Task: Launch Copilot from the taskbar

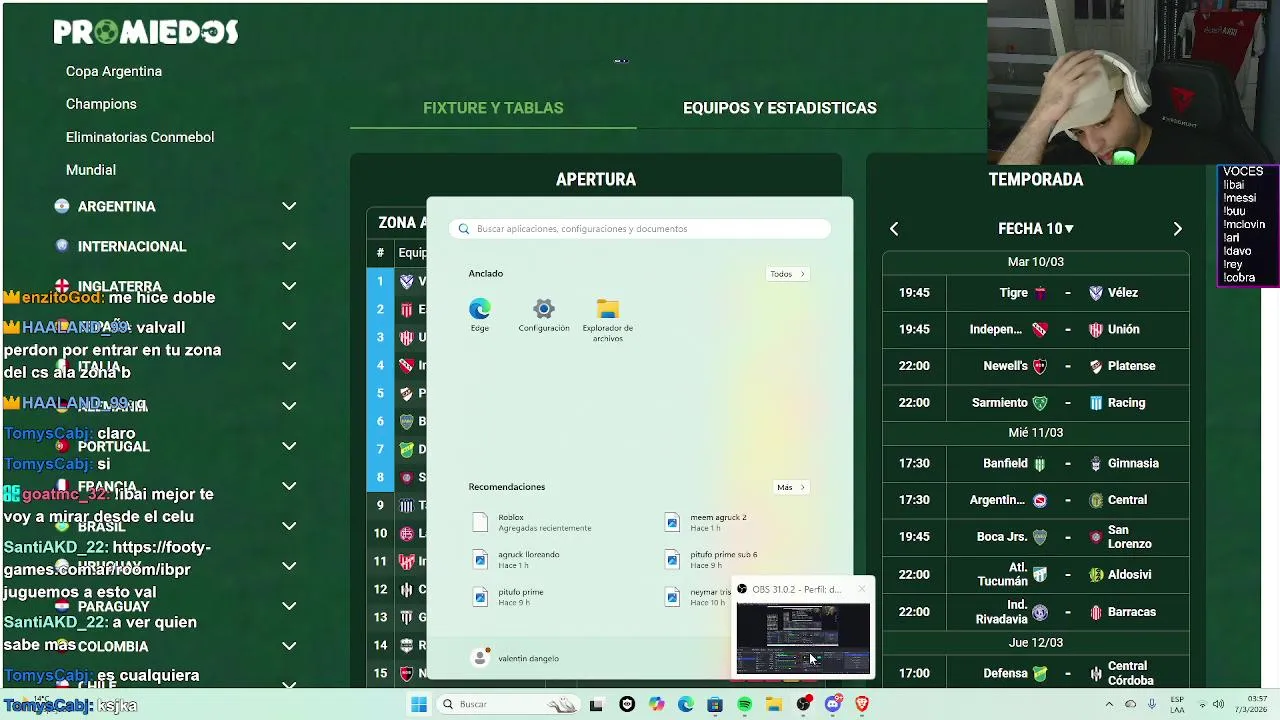Action: click(x=656, y=704)
